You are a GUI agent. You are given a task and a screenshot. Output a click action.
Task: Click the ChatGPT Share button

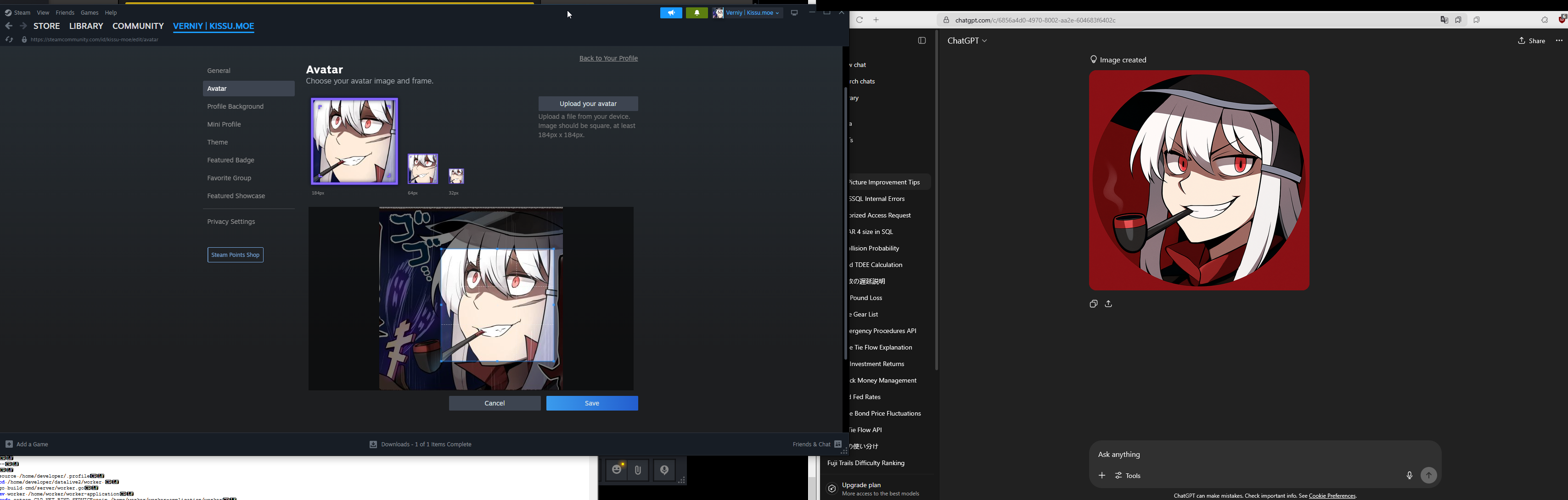coord(1531,41)
